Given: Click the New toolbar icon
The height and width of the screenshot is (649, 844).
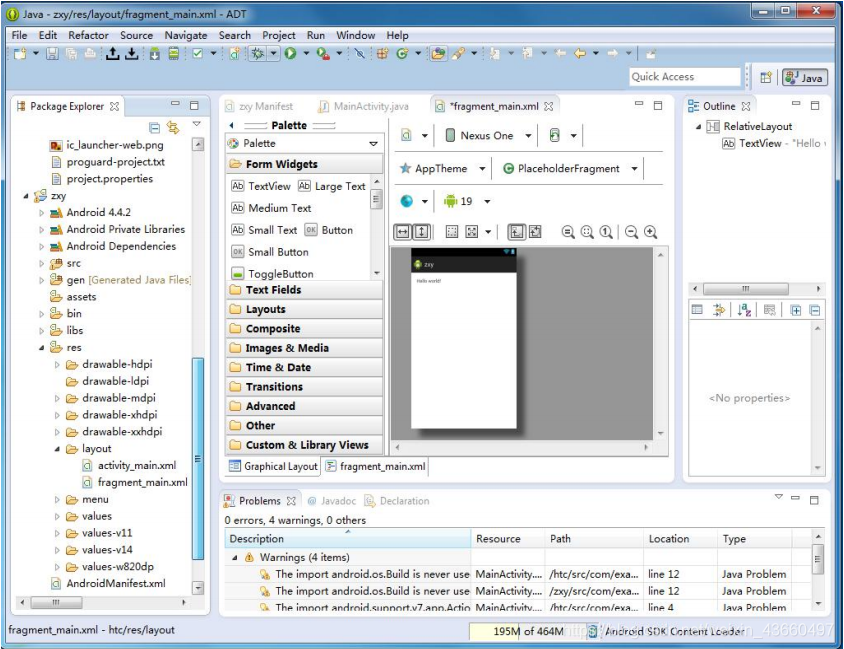Looking at the screenshot, I should pos(20,53).
